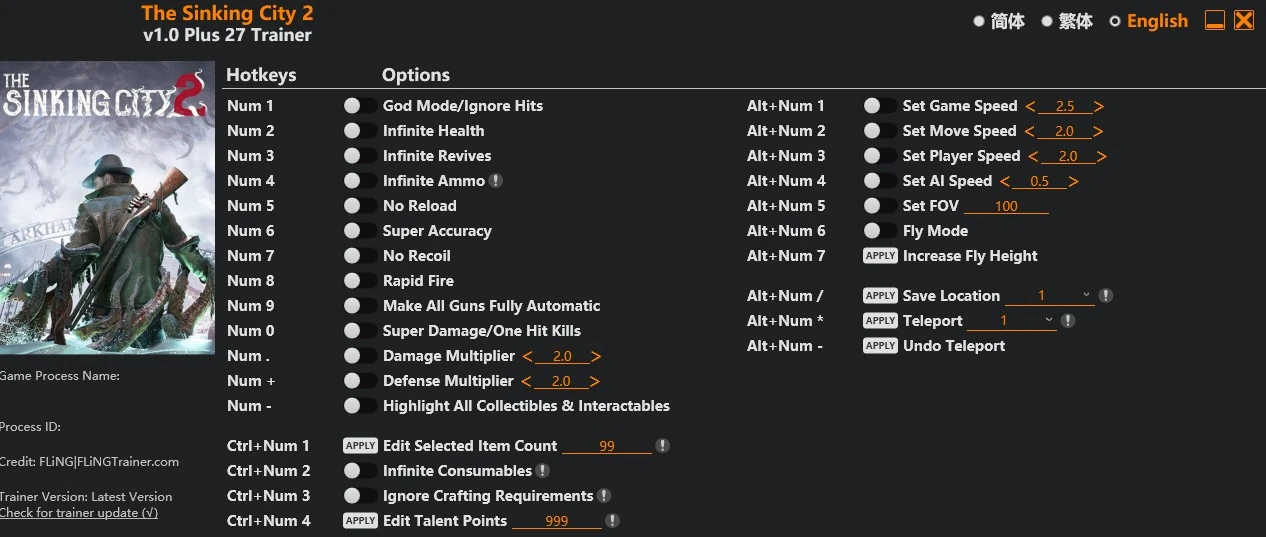1266x537 pixels.
Task: Click info icon beside Infinite Consumables
Action: tap(542, 471)
